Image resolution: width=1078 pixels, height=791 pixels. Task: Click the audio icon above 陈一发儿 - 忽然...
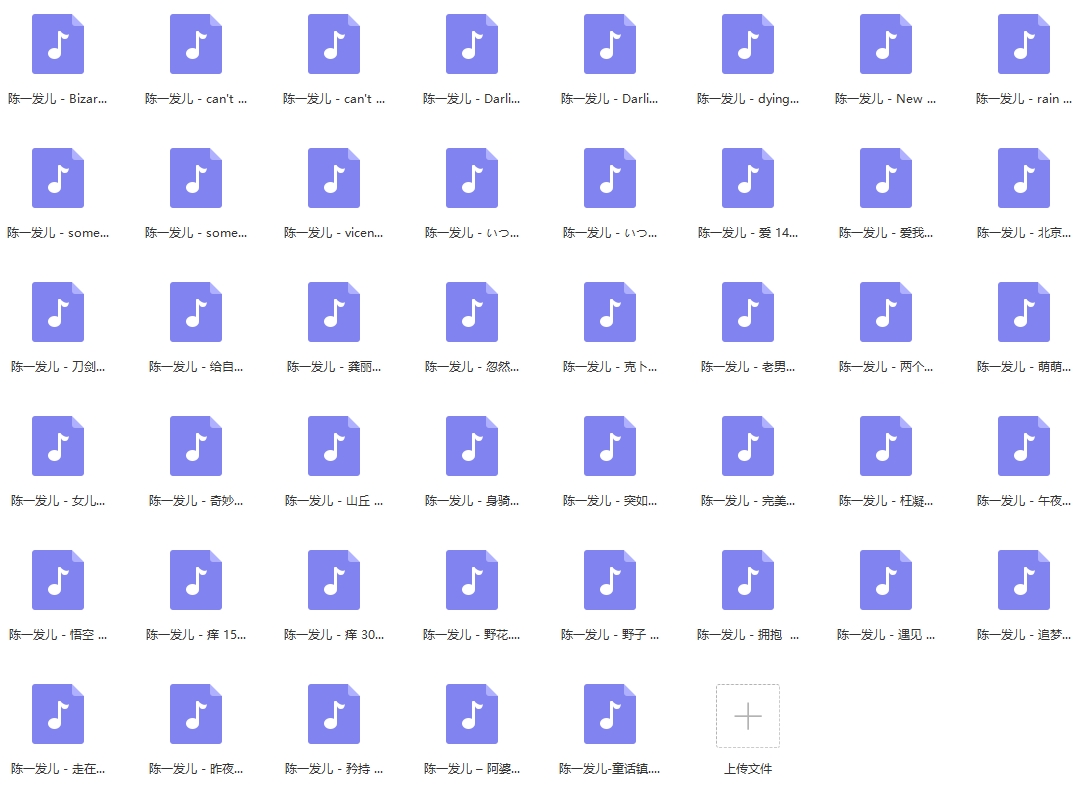pos(472,313)
